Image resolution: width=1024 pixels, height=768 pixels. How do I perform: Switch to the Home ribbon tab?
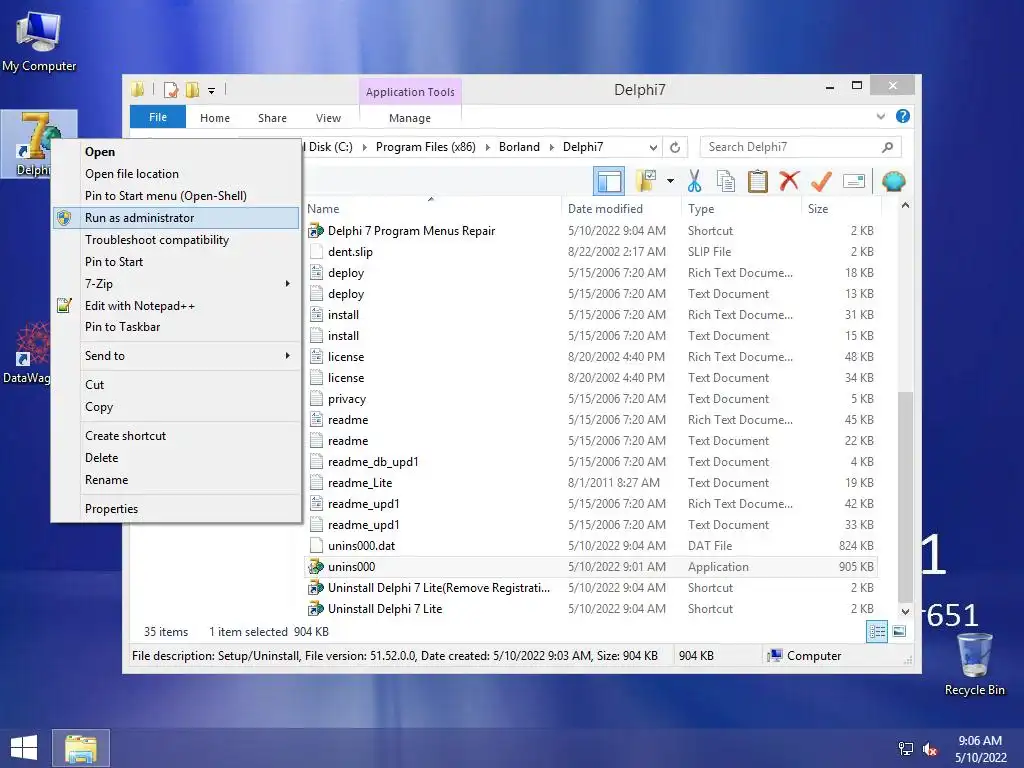point(215,118)
